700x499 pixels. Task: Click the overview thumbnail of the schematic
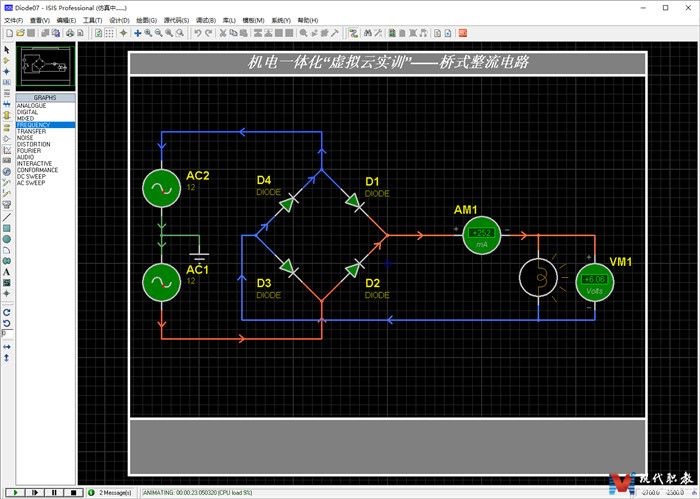pyautogui.click(x=46, y=66)
